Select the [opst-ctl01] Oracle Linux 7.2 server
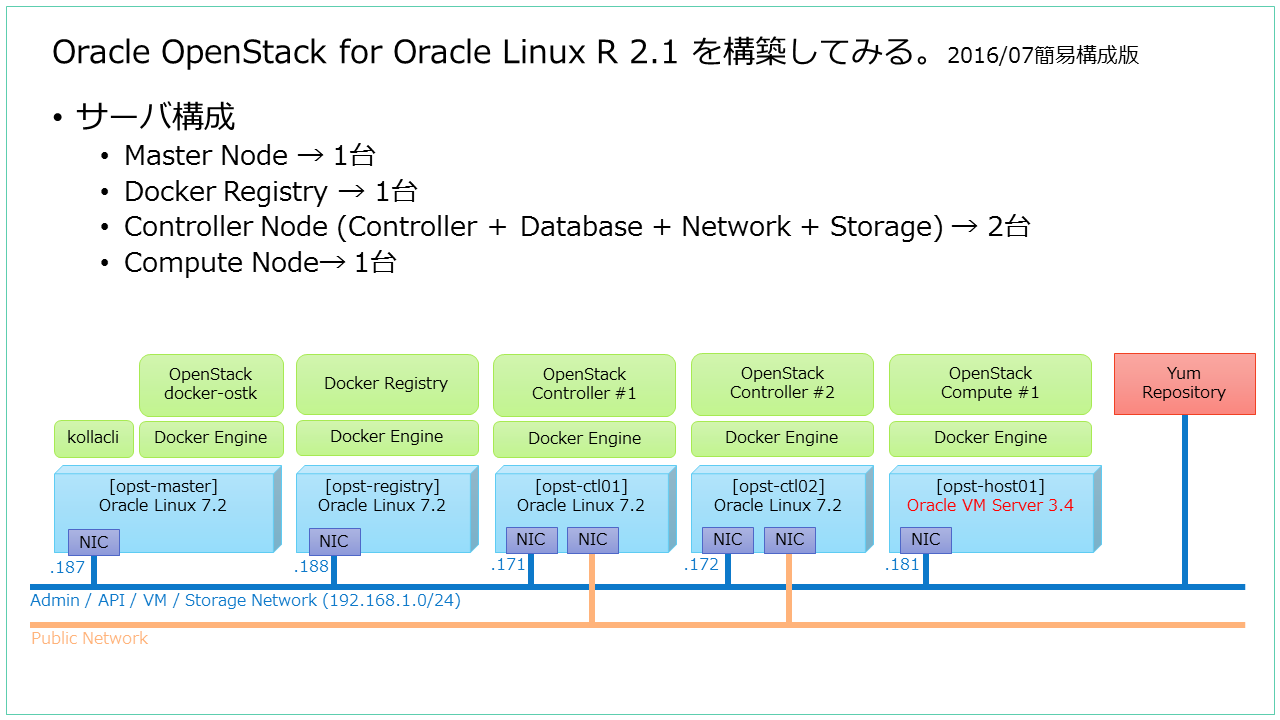 (x=584, y=508)
